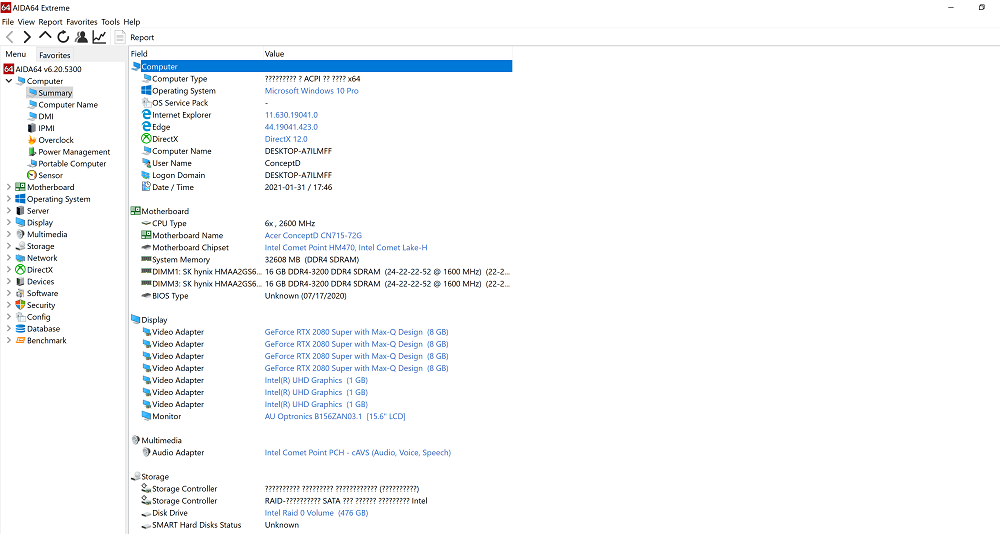Expand the Network tree node
Viewport: 1000px width, 534px height.
pyautogui.click(x=9, y=258)
